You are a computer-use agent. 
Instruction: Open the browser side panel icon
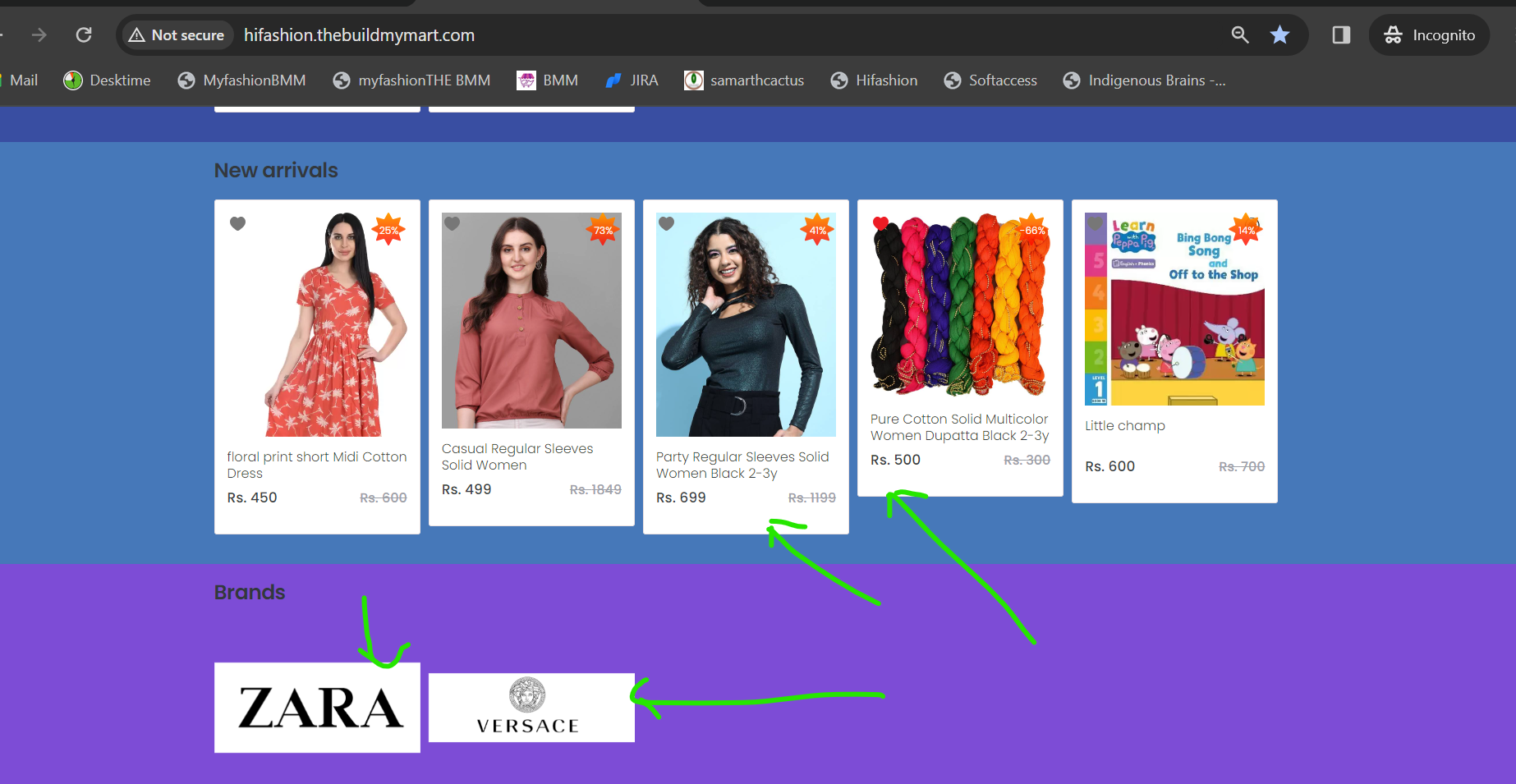1341,34
